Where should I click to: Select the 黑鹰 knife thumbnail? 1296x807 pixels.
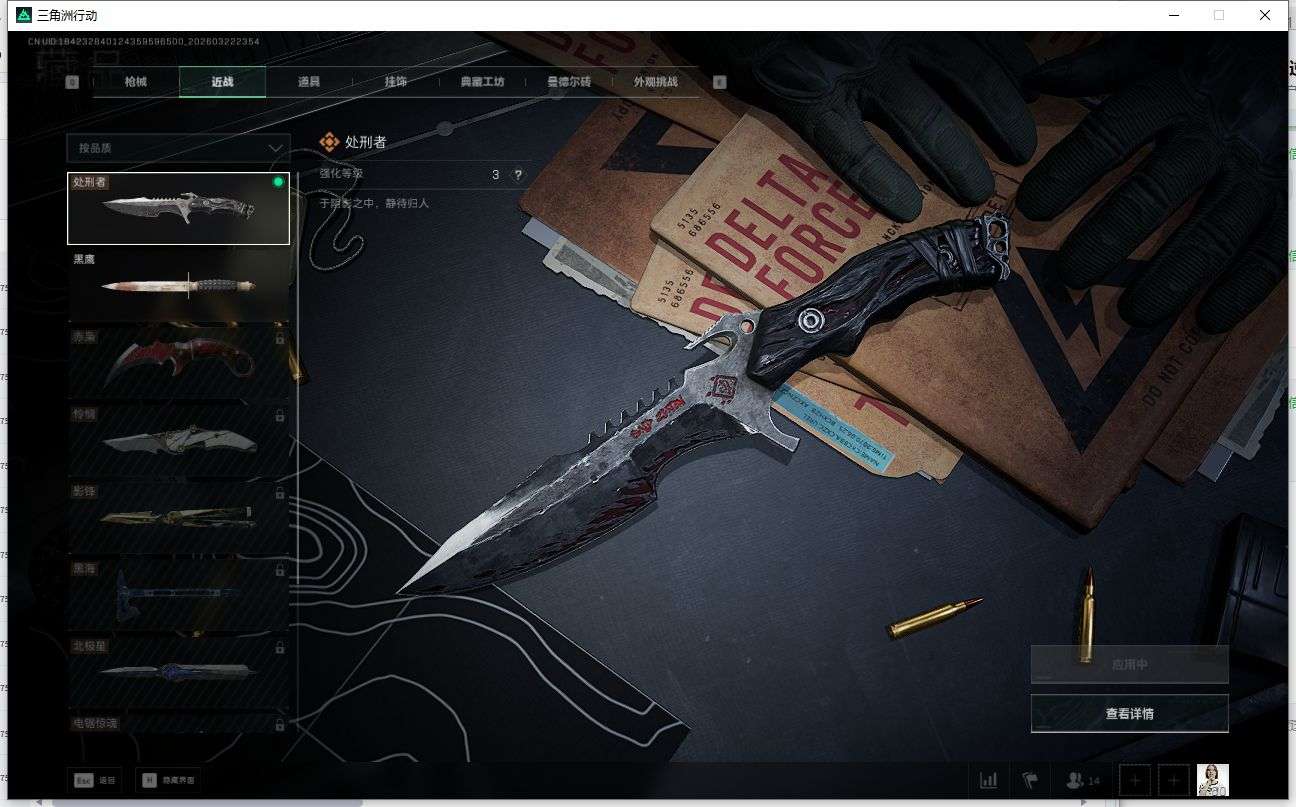(x=178, y=285)
